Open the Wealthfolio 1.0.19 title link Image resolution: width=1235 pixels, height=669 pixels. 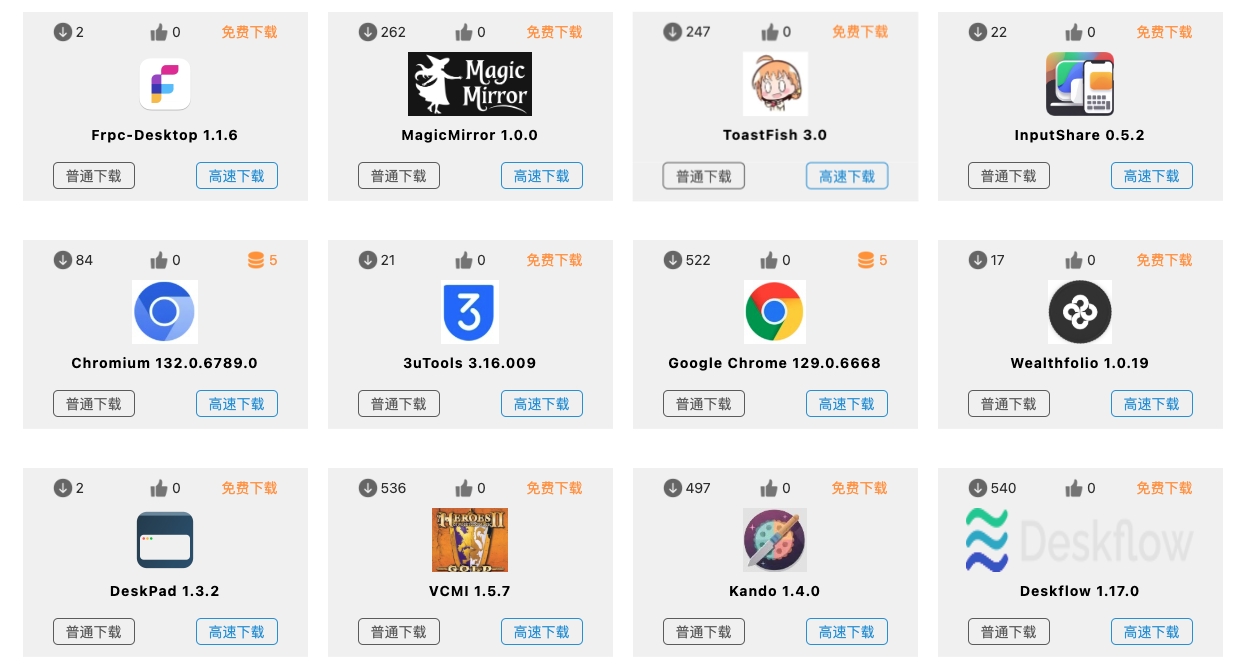(1080, 363)
